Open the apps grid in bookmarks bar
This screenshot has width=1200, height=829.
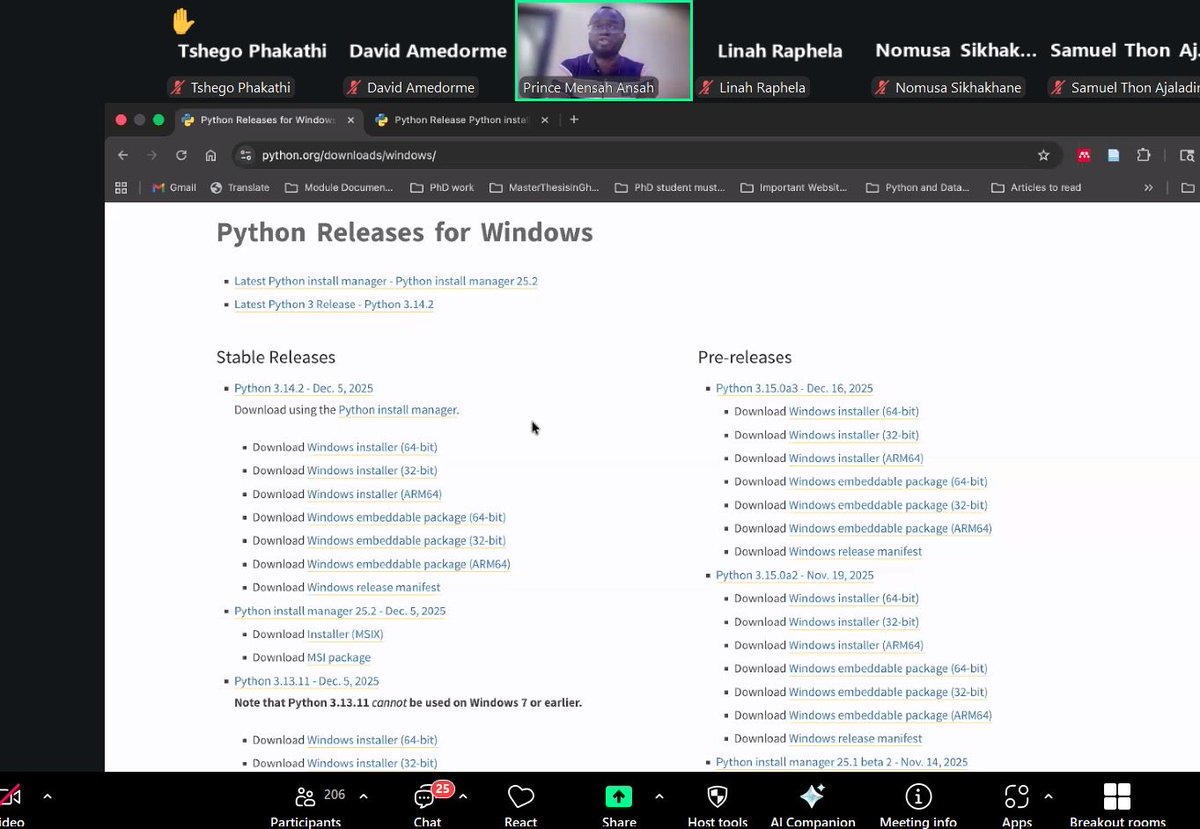point(121,187)
